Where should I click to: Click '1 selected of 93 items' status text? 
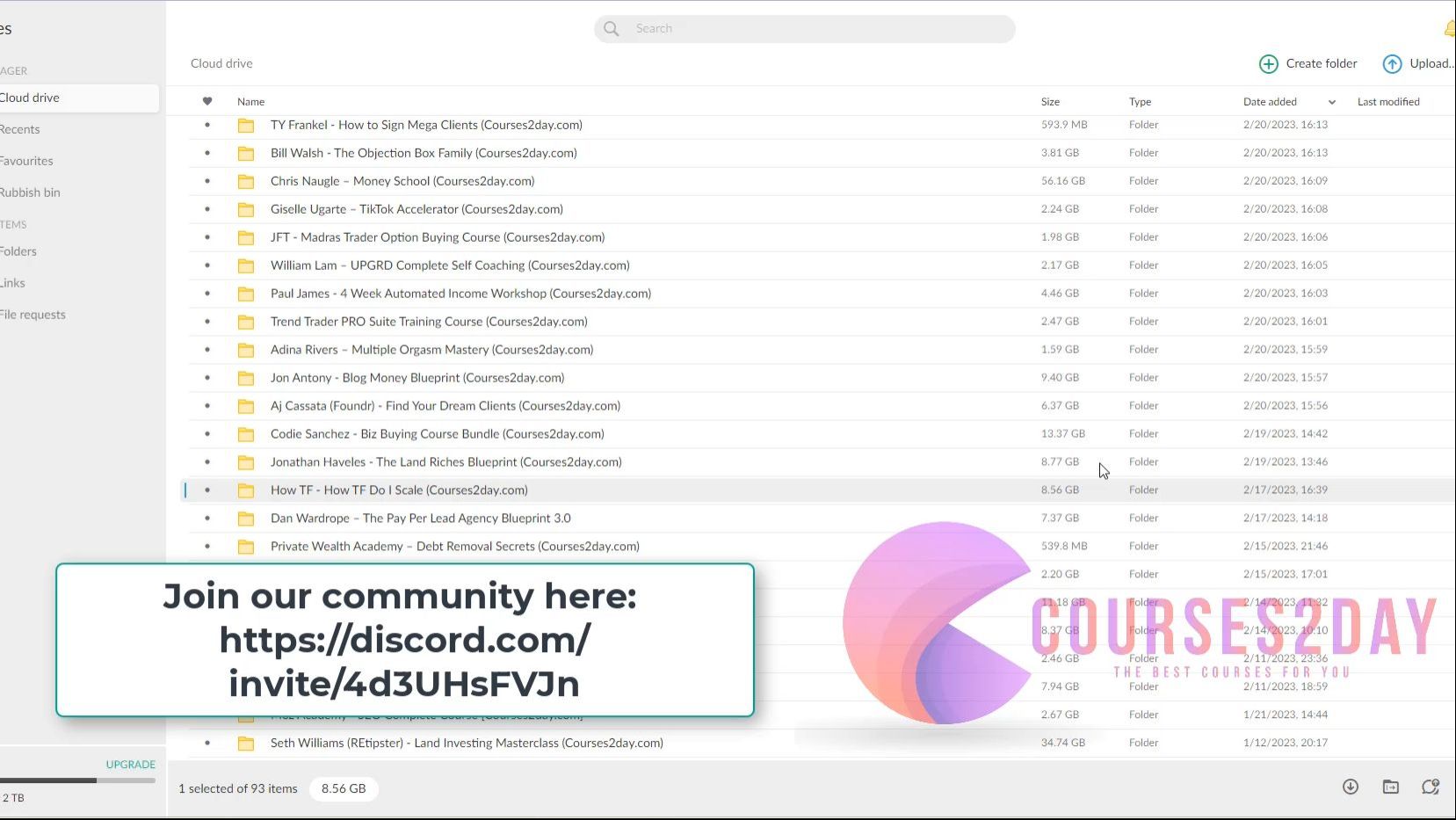coord(238,788)
